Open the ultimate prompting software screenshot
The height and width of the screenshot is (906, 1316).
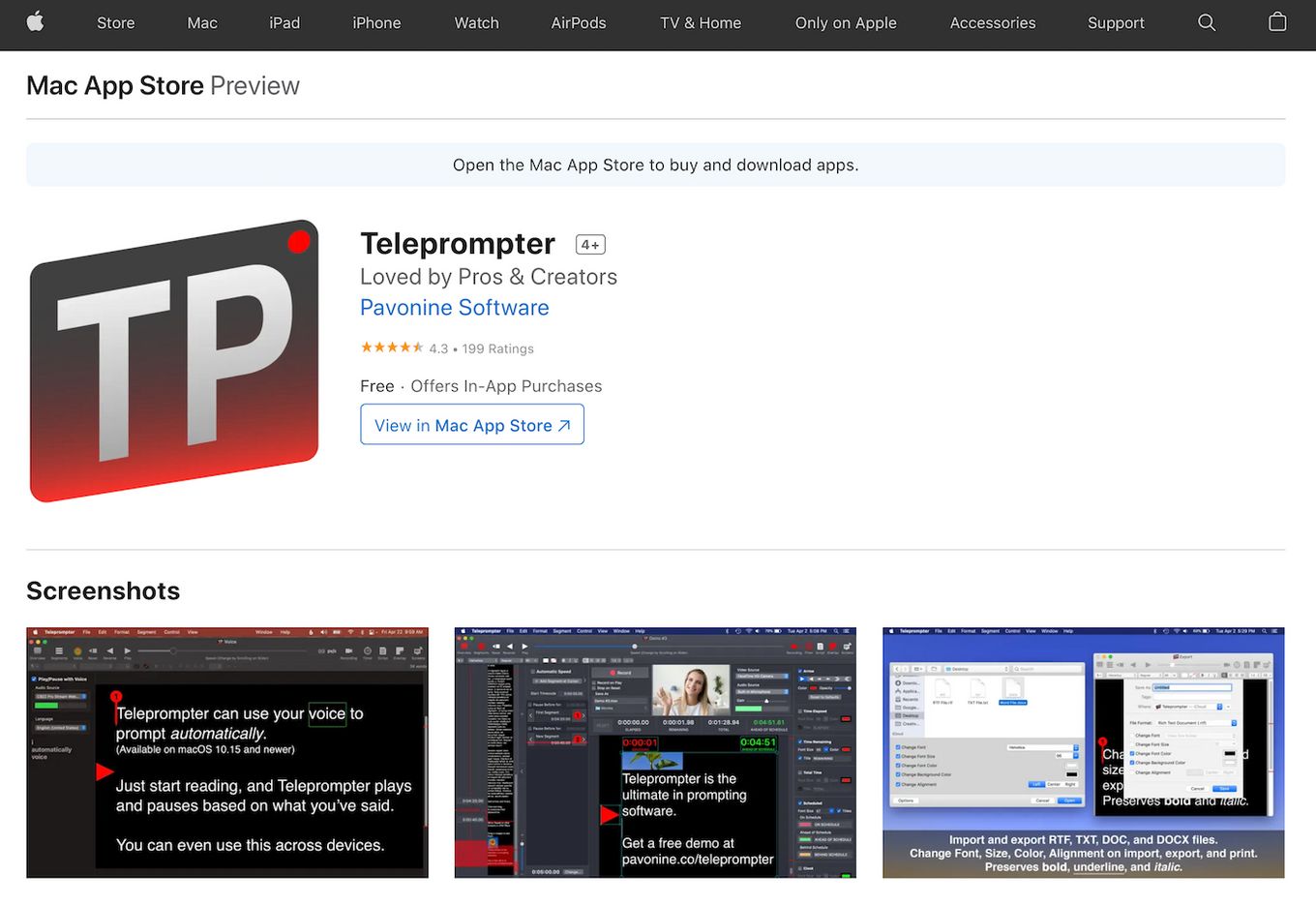[x=655, y=753]
